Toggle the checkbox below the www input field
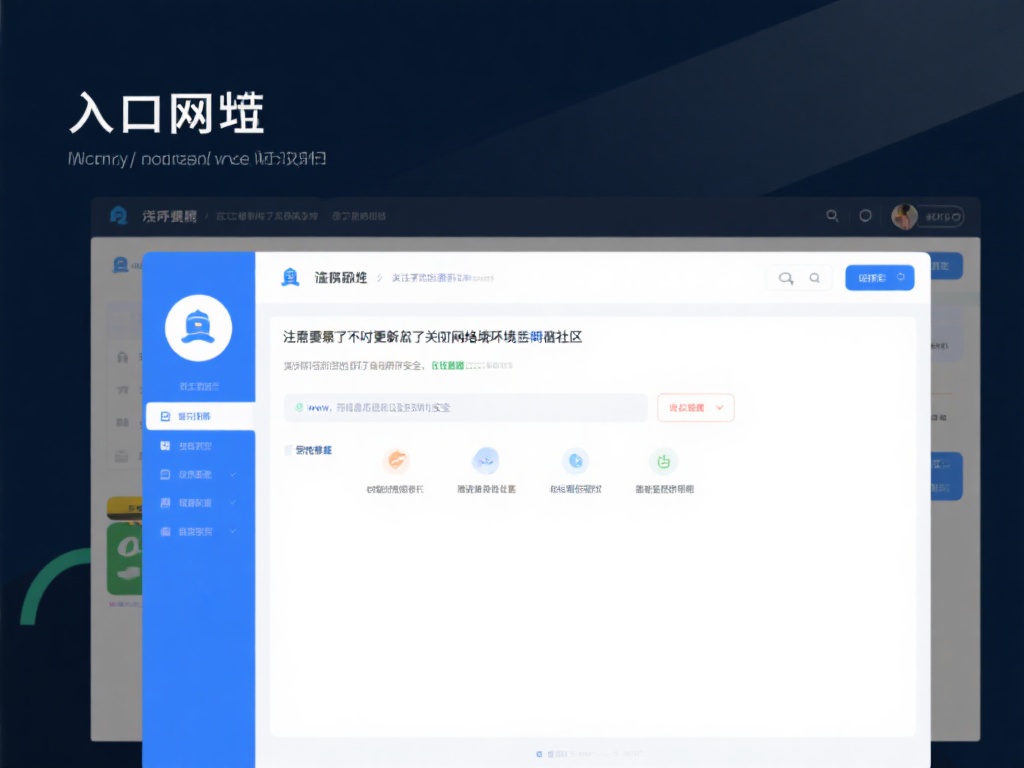 pos(289,450)
